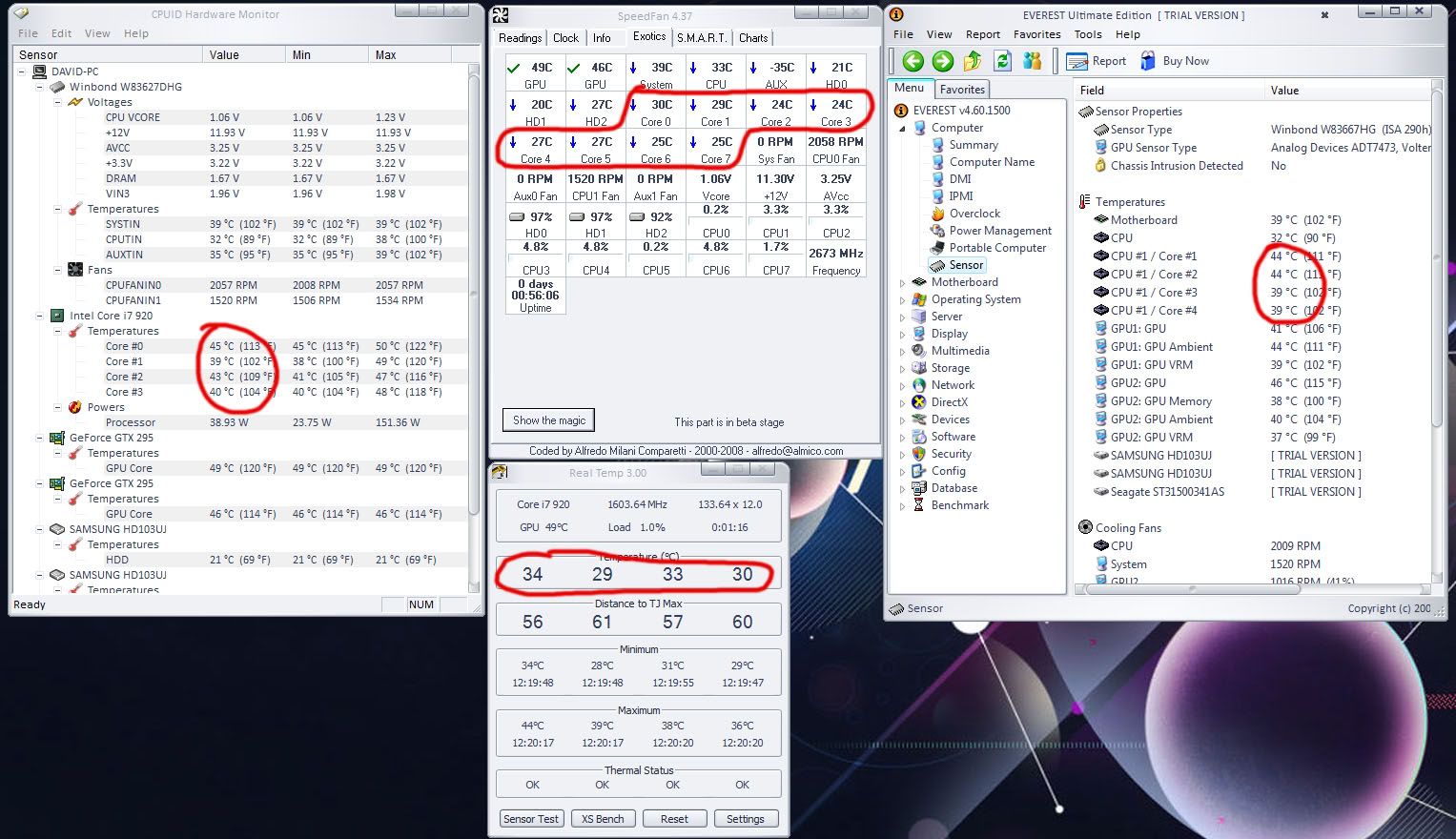Click the Show the magic button
This screenshot has width=1456, height=839.
549,420
